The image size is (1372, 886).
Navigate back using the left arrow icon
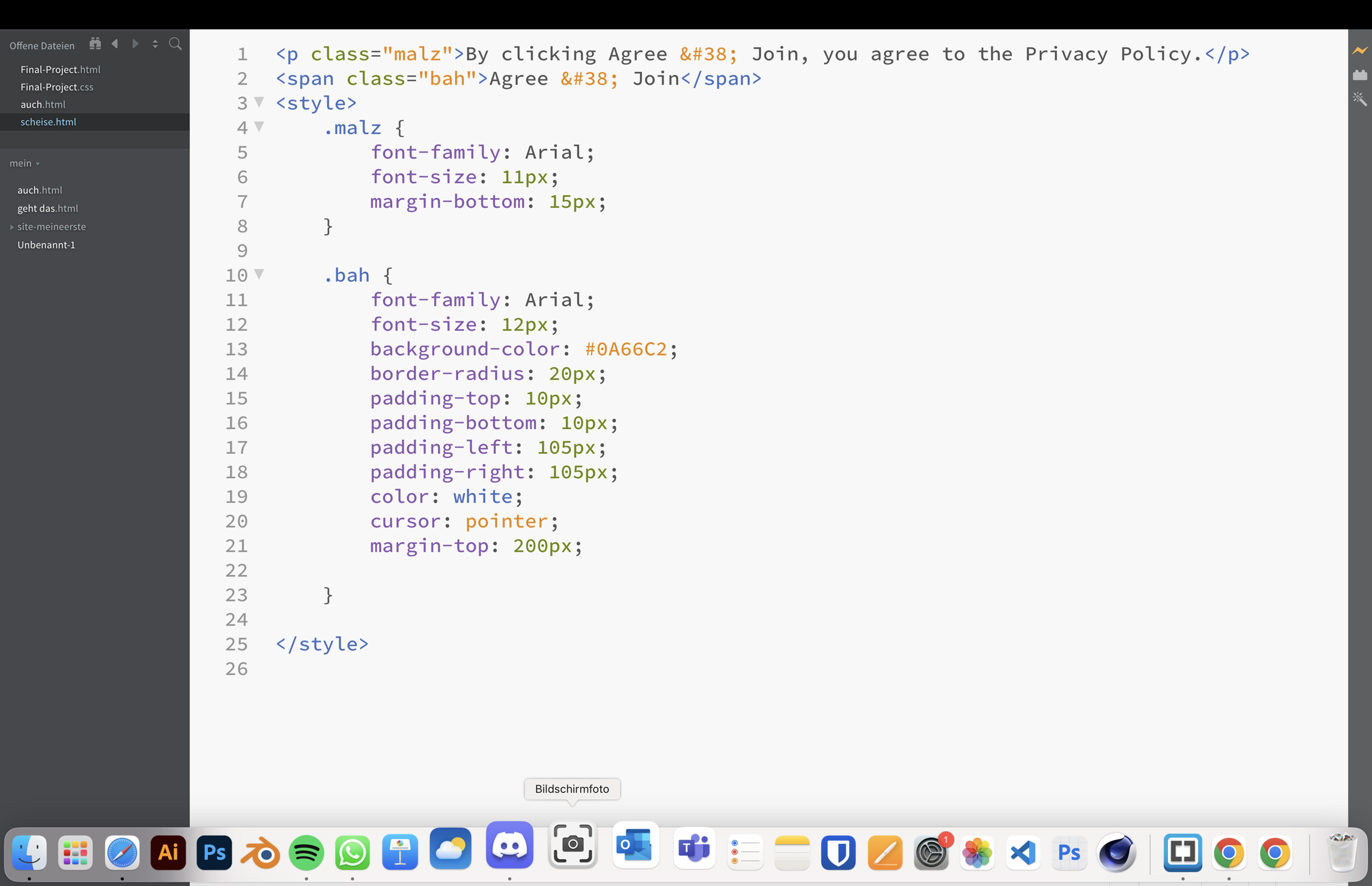click(x=115, y=44)
